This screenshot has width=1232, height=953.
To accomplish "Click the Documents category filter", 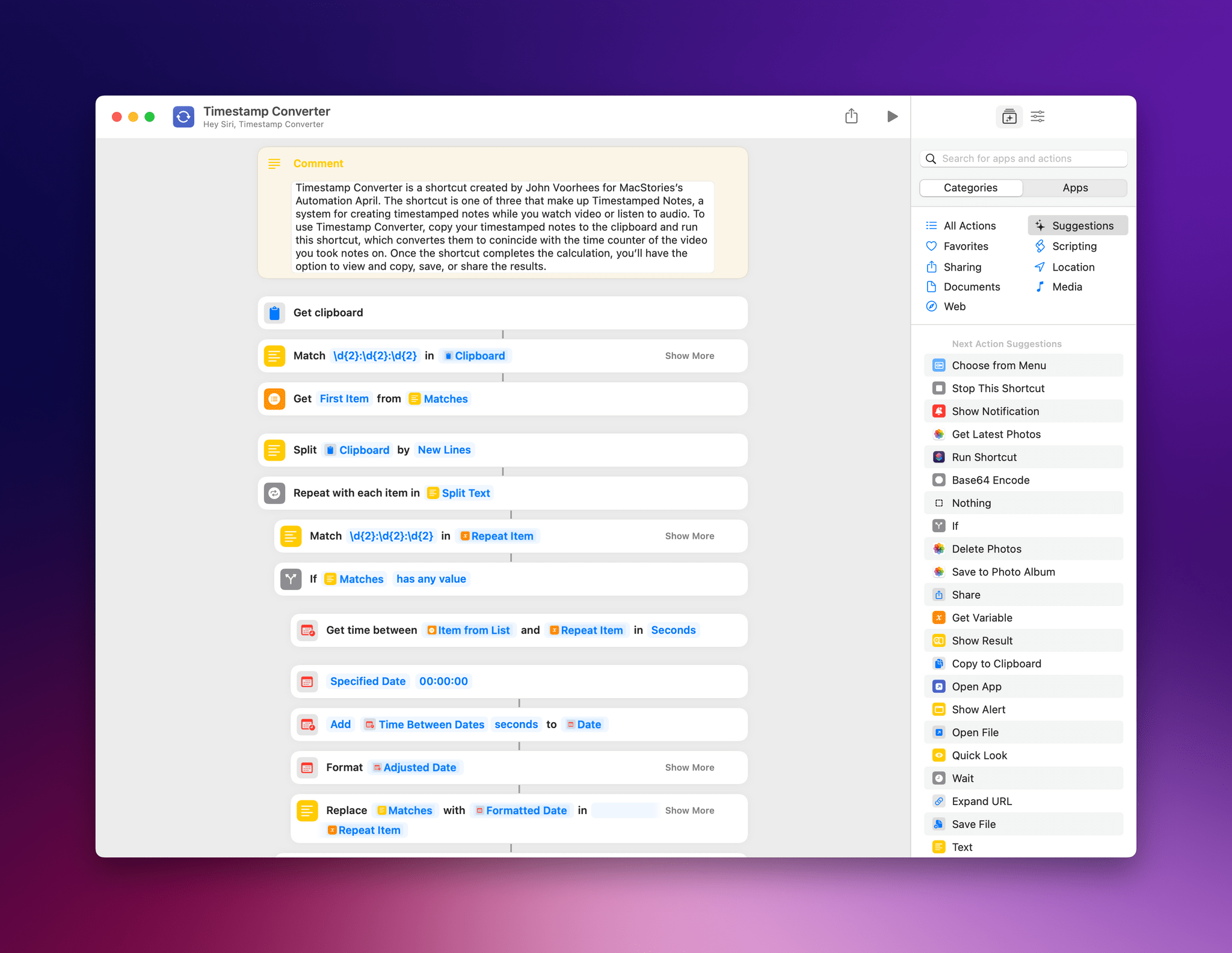I will (x=970, y=287).
